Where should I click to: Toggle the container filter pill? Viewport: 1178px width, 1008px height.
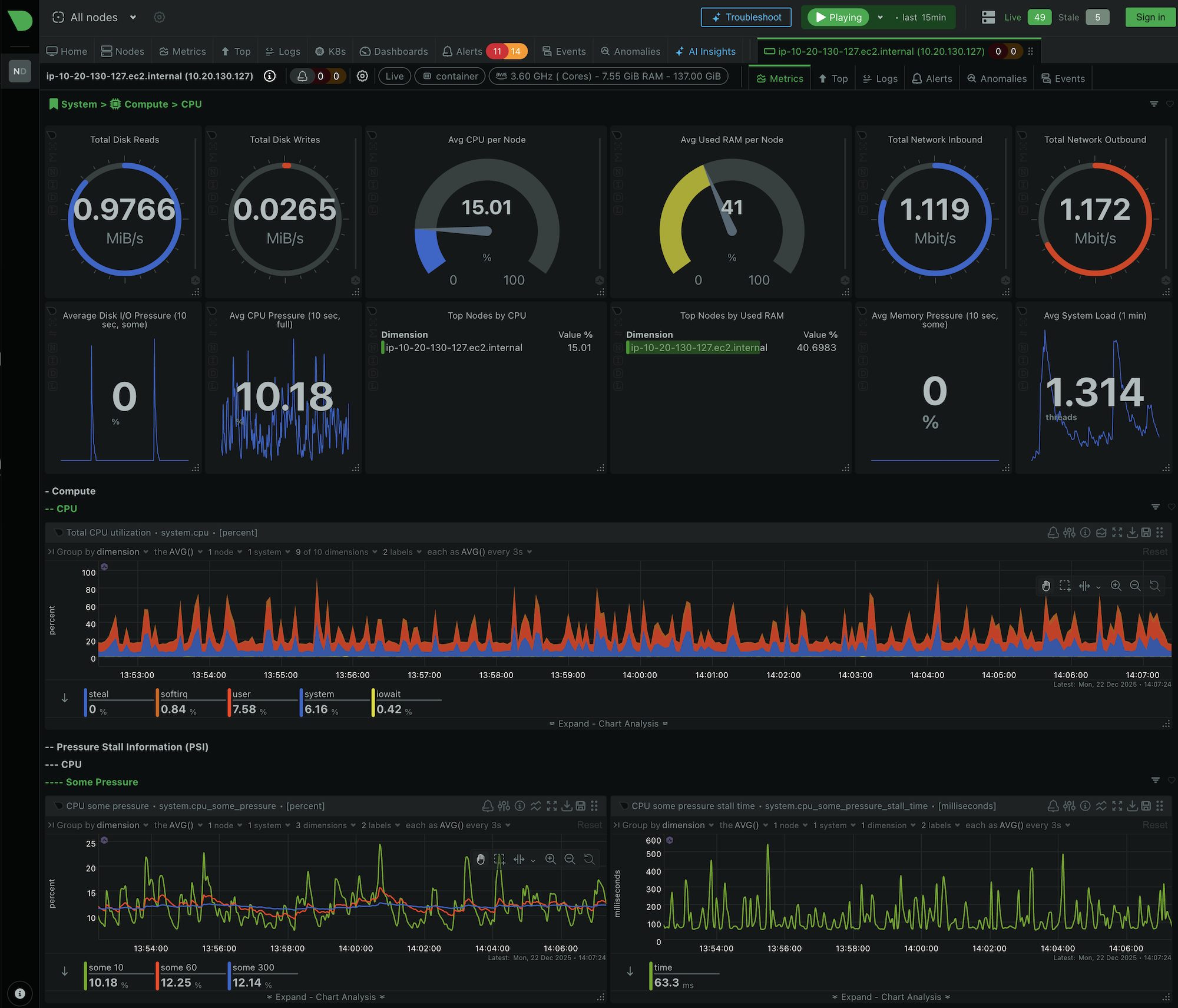pyautogui.click(x=450, y=76)
